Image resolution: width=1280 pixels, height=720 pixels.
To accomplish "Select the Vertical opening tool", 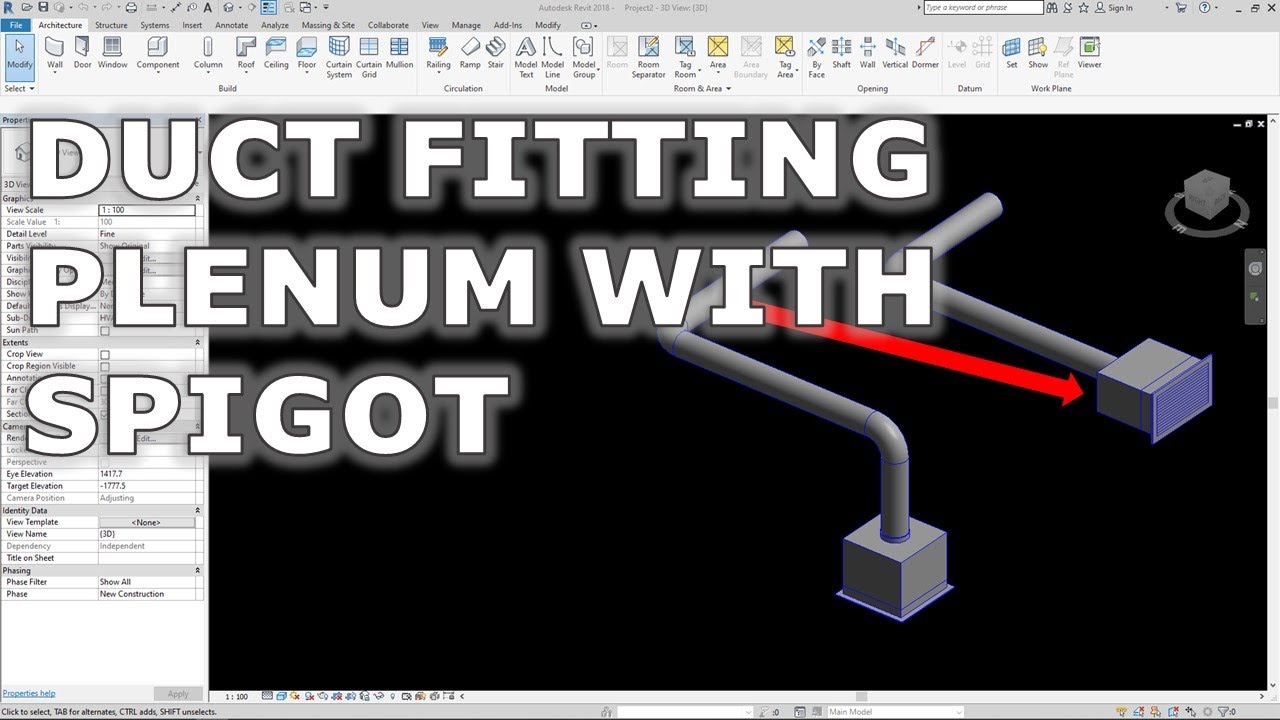I will tap(895, 54).
